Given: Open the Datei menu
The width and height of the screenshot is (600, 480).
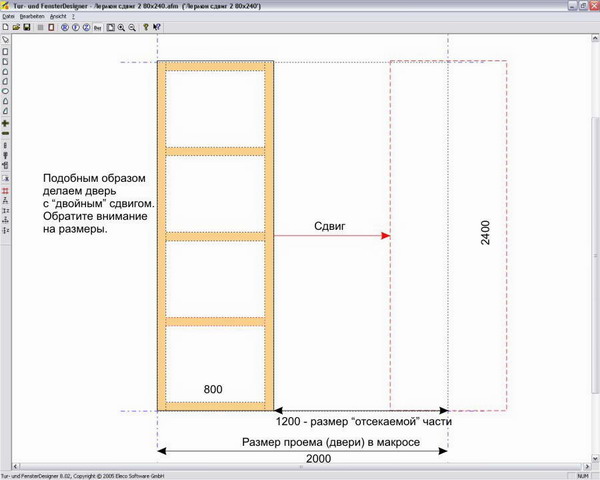Looking at the screenshot, I should (9, 17).
